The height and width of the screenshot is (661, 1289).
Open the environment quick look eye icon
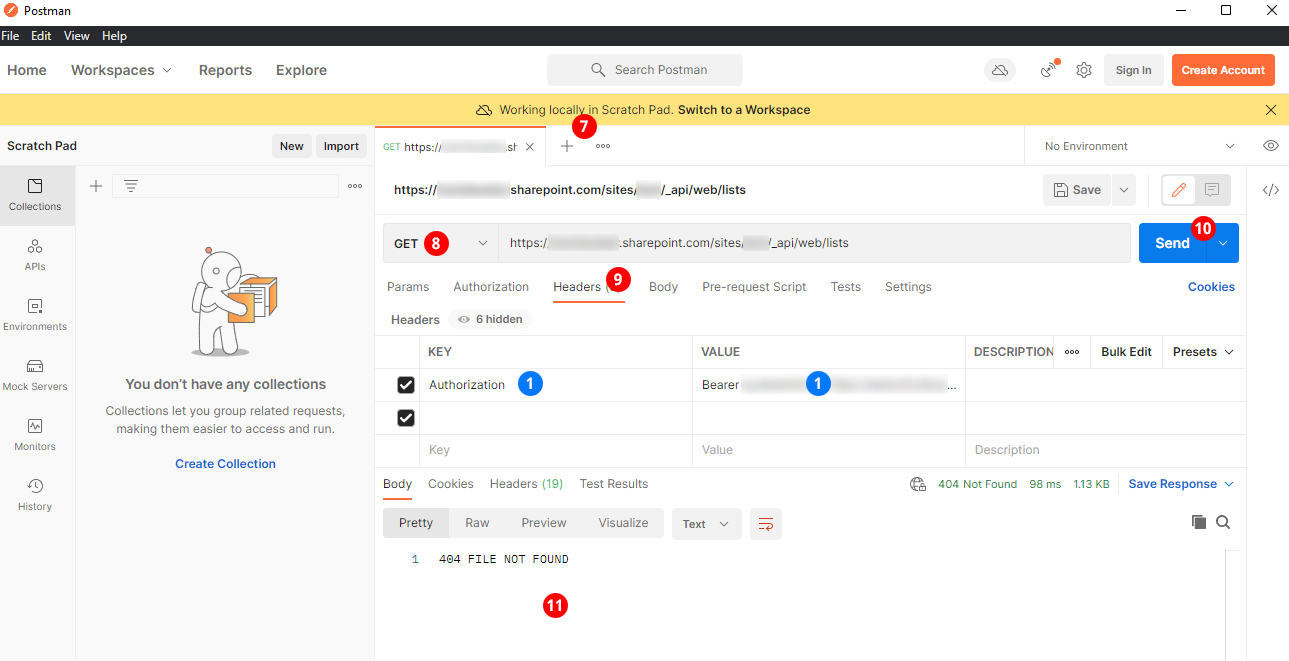(x=1271, y=146)
